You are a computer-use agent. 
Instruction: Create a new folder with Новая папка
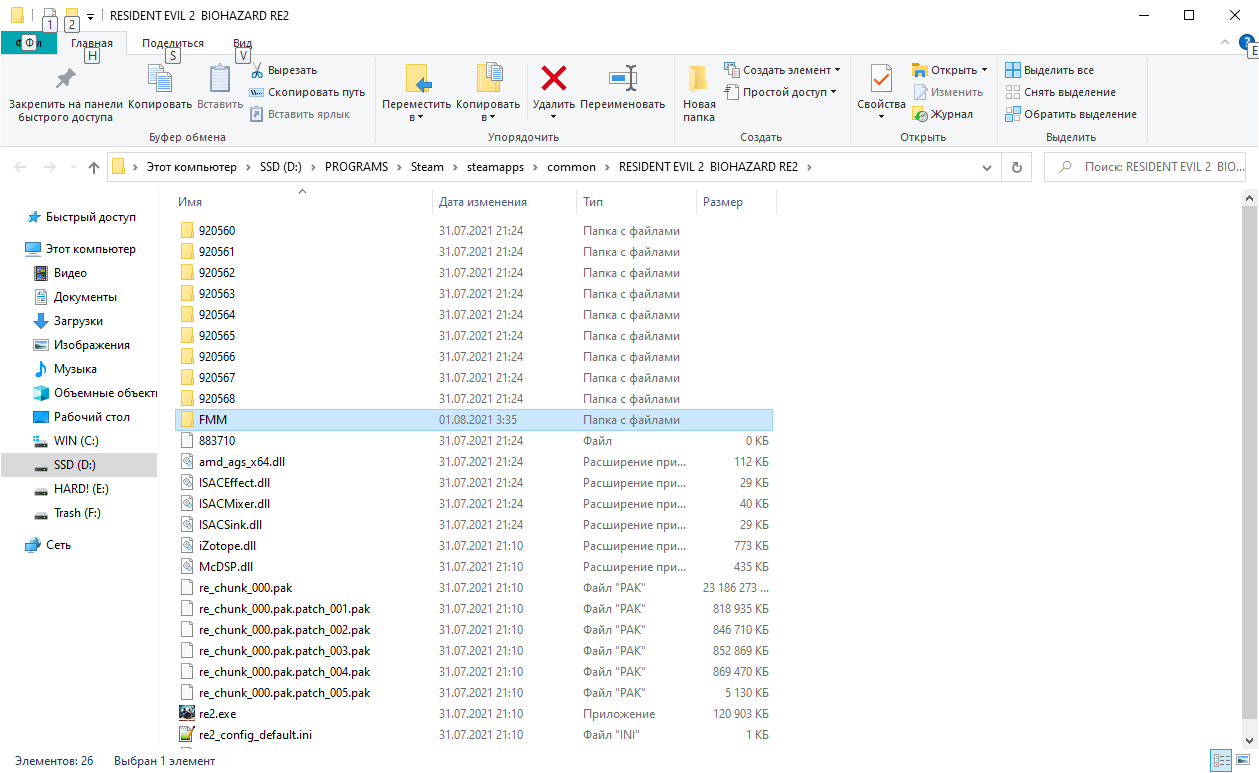pyautogui.click(x=699, y=94)
